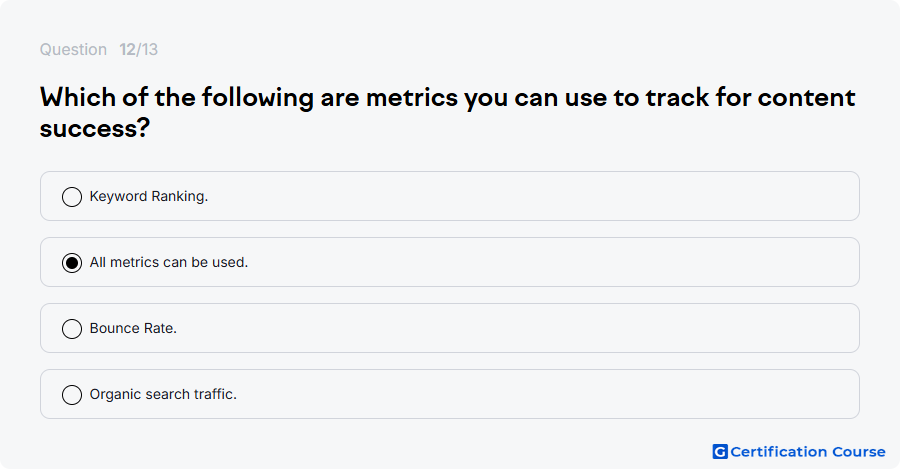Click blank space inside Bounce Rate card
900x469 pixels.
click(x=517, y=328)
